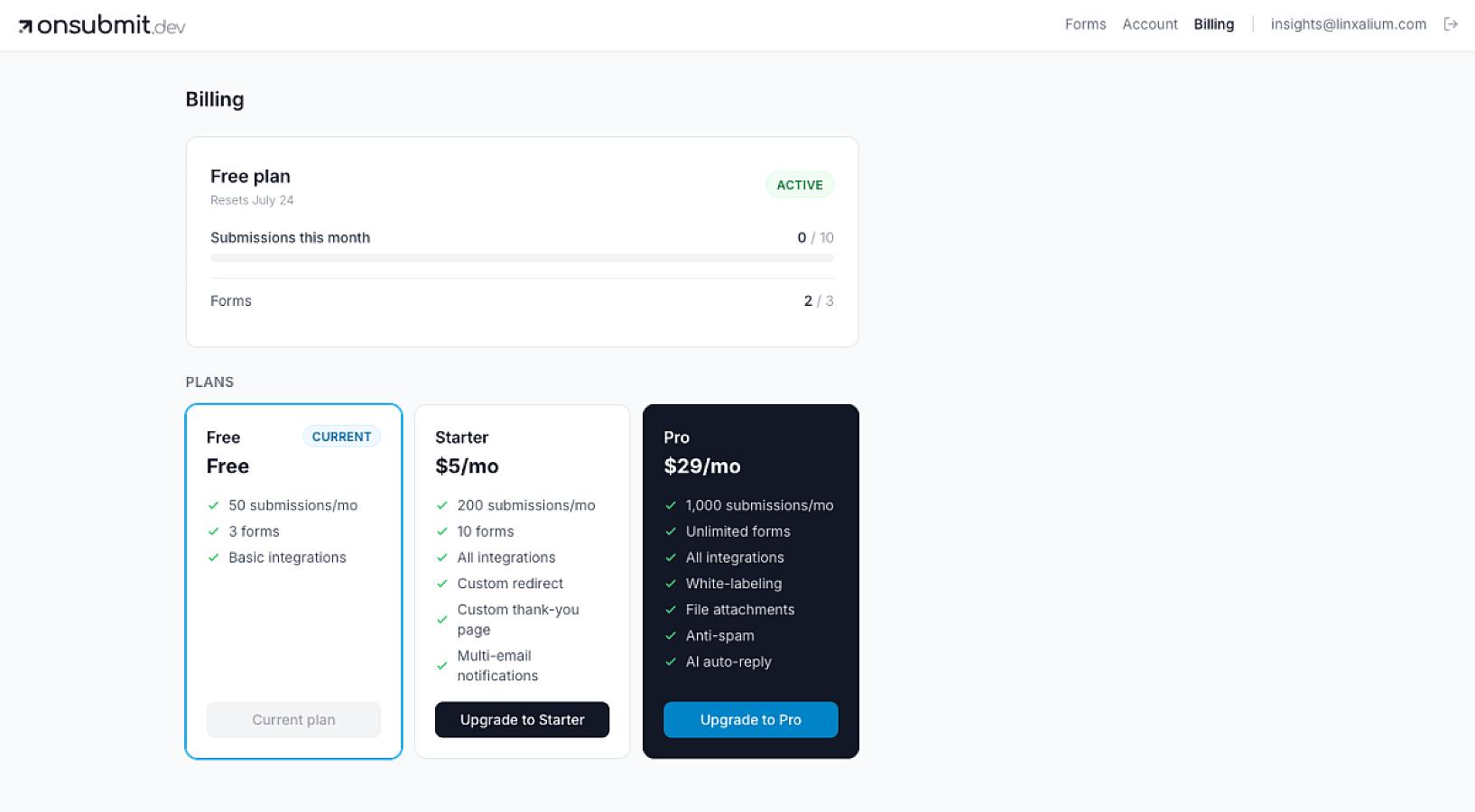Screen dimensions: 1475x812
Task: Click the CURRENT badge on the Free plan
Action: coord(341,437)
